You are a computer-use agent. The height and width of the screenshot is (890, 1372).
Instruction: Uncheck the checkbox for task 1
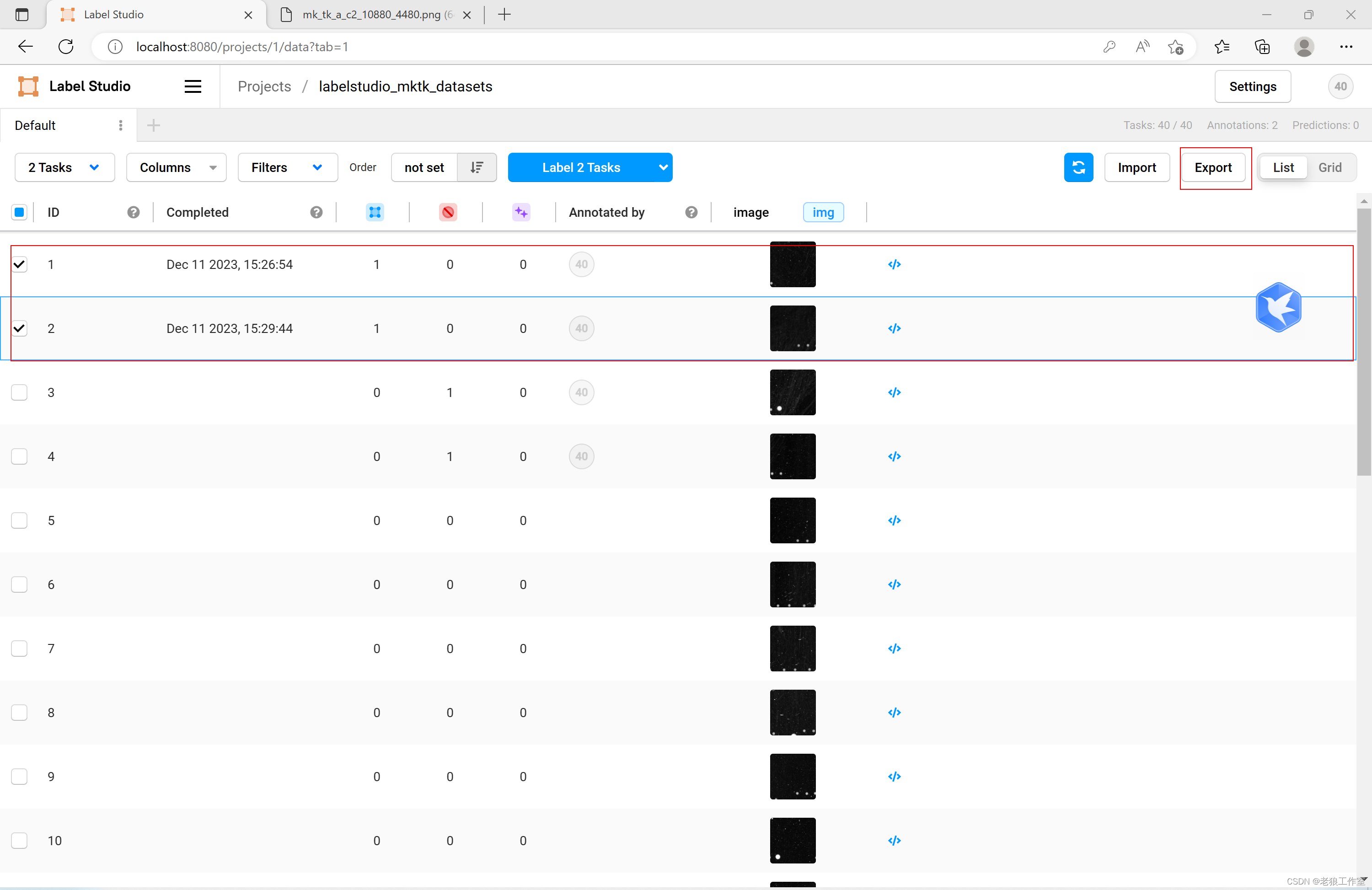[x=20, y=265]
